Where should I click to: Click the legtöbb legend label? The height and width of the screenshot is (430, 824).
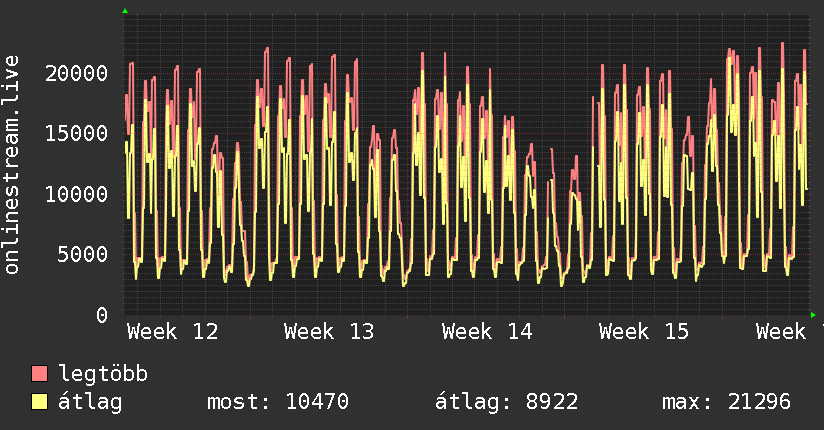(x=103, y=373)
